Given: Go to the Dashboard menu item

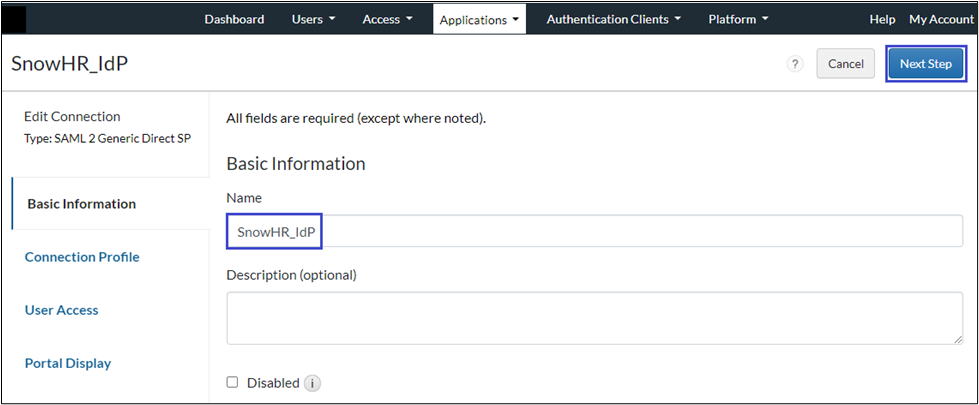Looking at the screenshot, I should point(234,19).
